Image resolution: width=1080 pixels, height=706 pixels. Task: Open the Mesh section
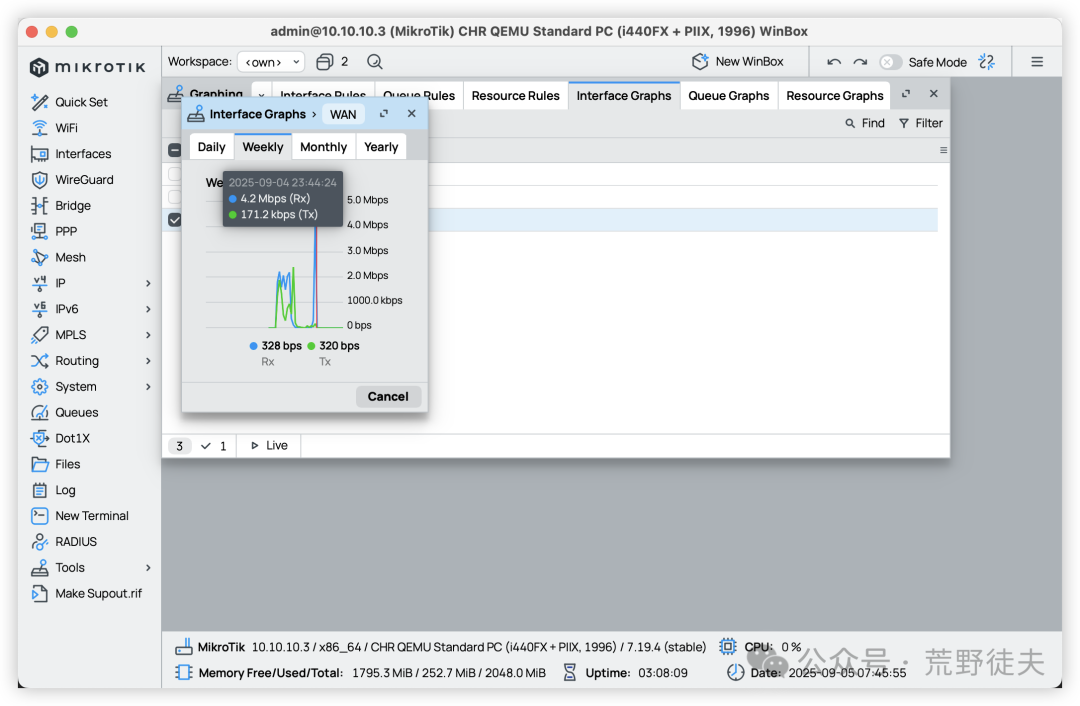click(59, 258)
